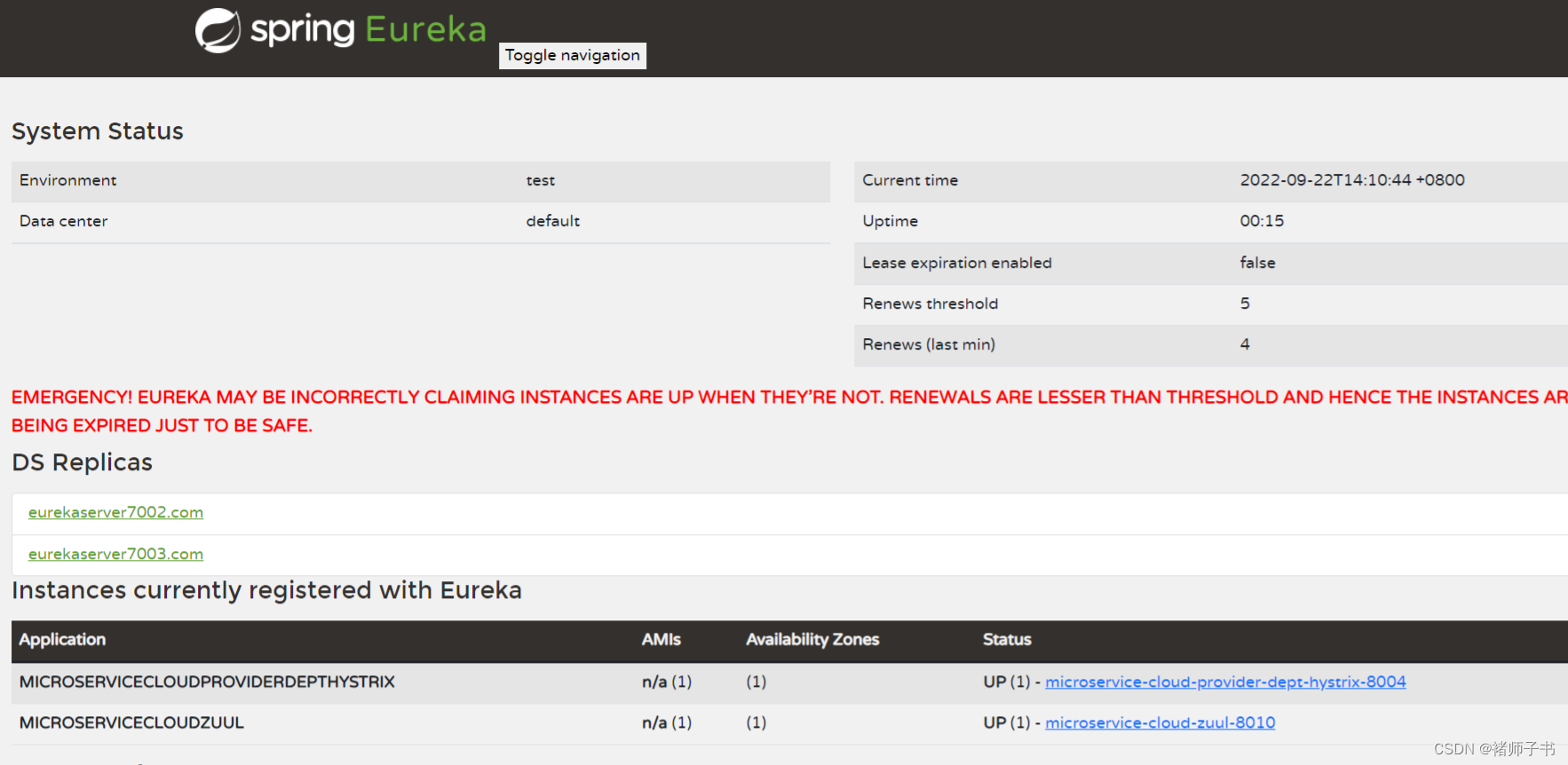Image resolution: width=1568 pixels, height=765 pixels.
Task: Click the environment value test
Action: tap(540, 180)
